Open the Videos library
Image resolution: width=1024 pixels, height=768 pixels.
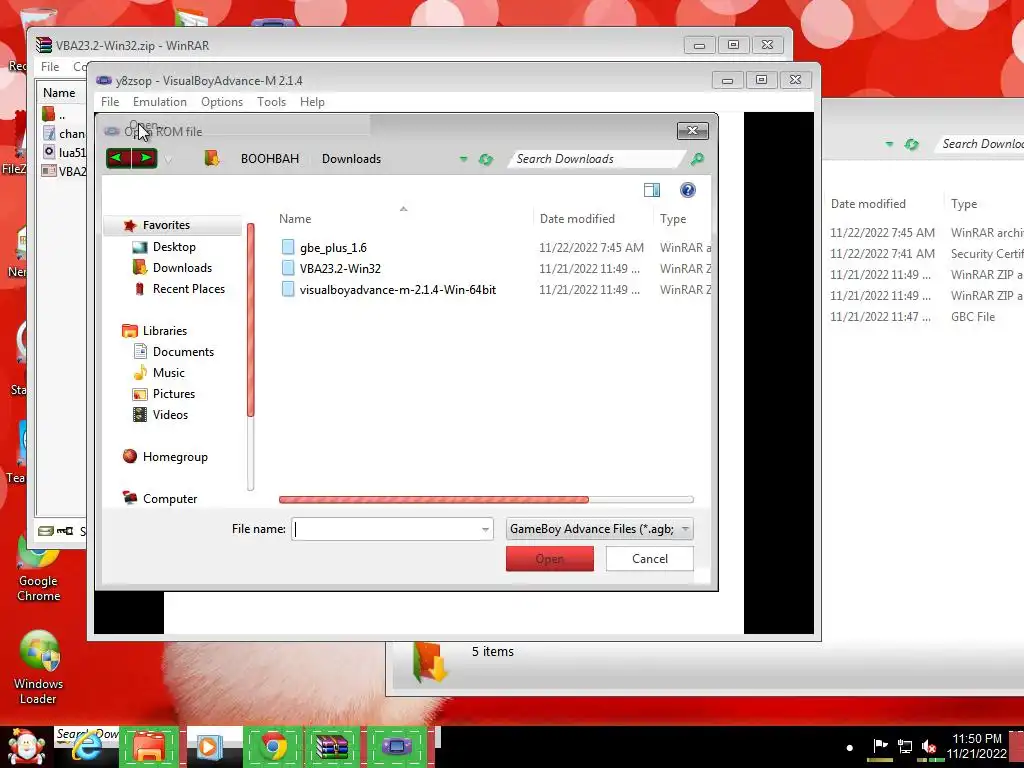170,414
